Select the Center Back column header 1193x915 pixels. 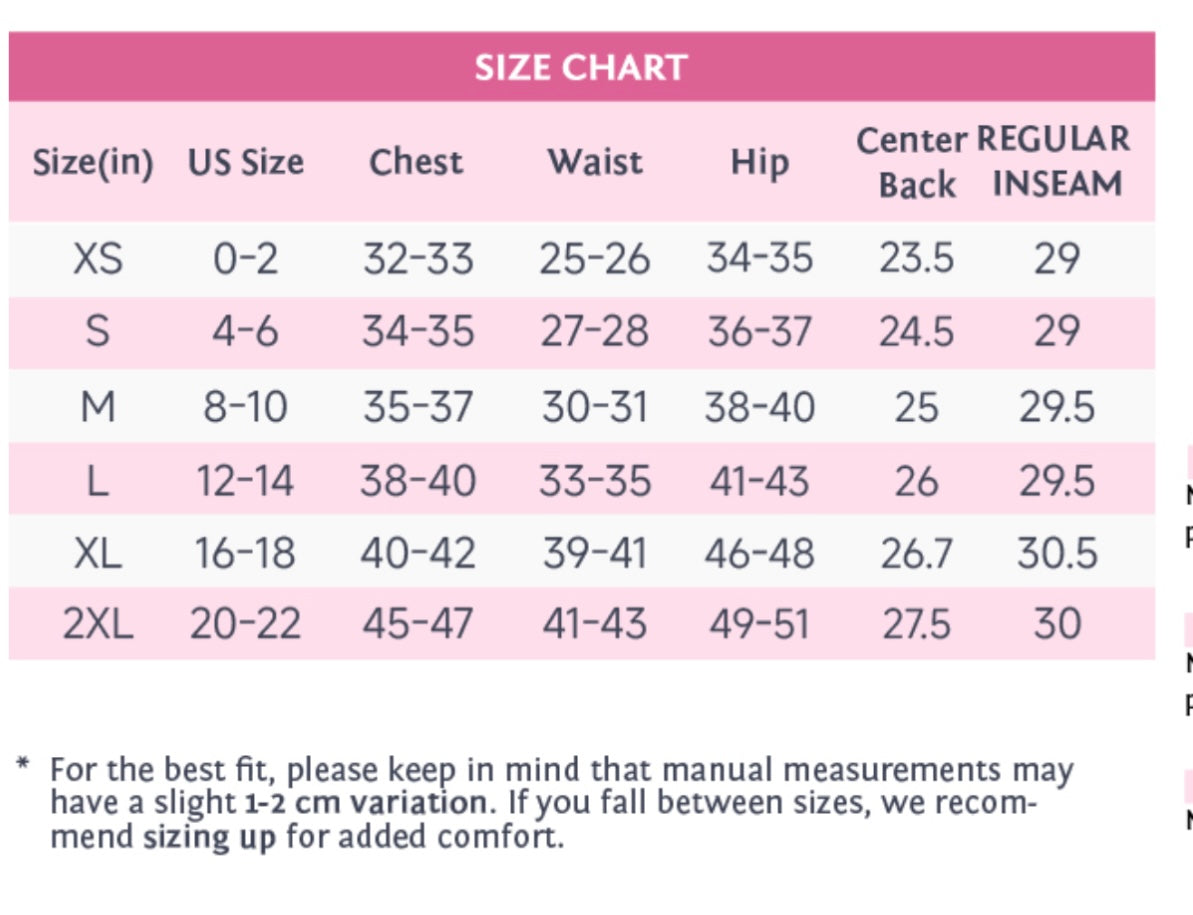914,163
